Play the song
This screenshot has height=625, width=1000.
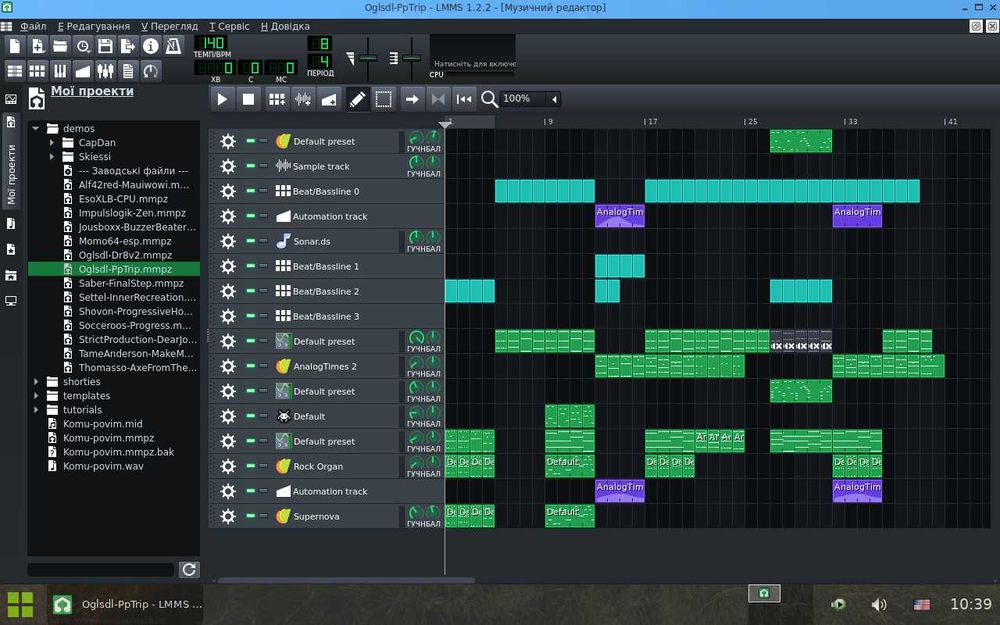pyautogui.click(x=222, y=99)
